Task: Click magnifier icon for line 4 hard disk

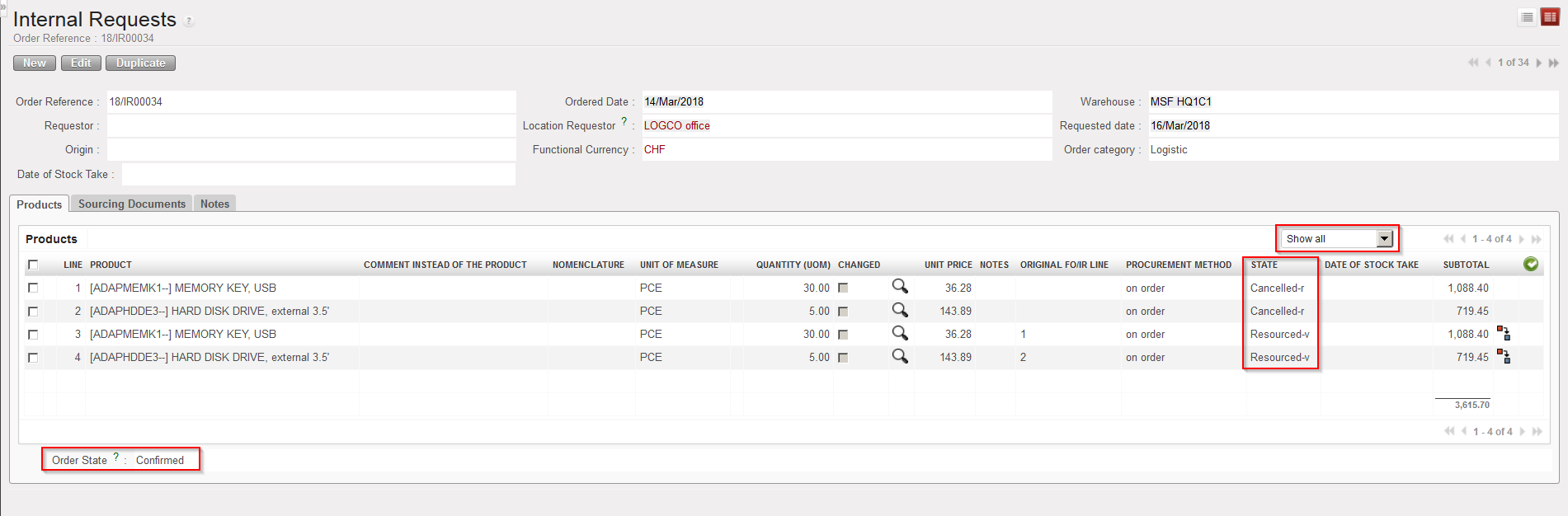Action: (x=900, y=356)
